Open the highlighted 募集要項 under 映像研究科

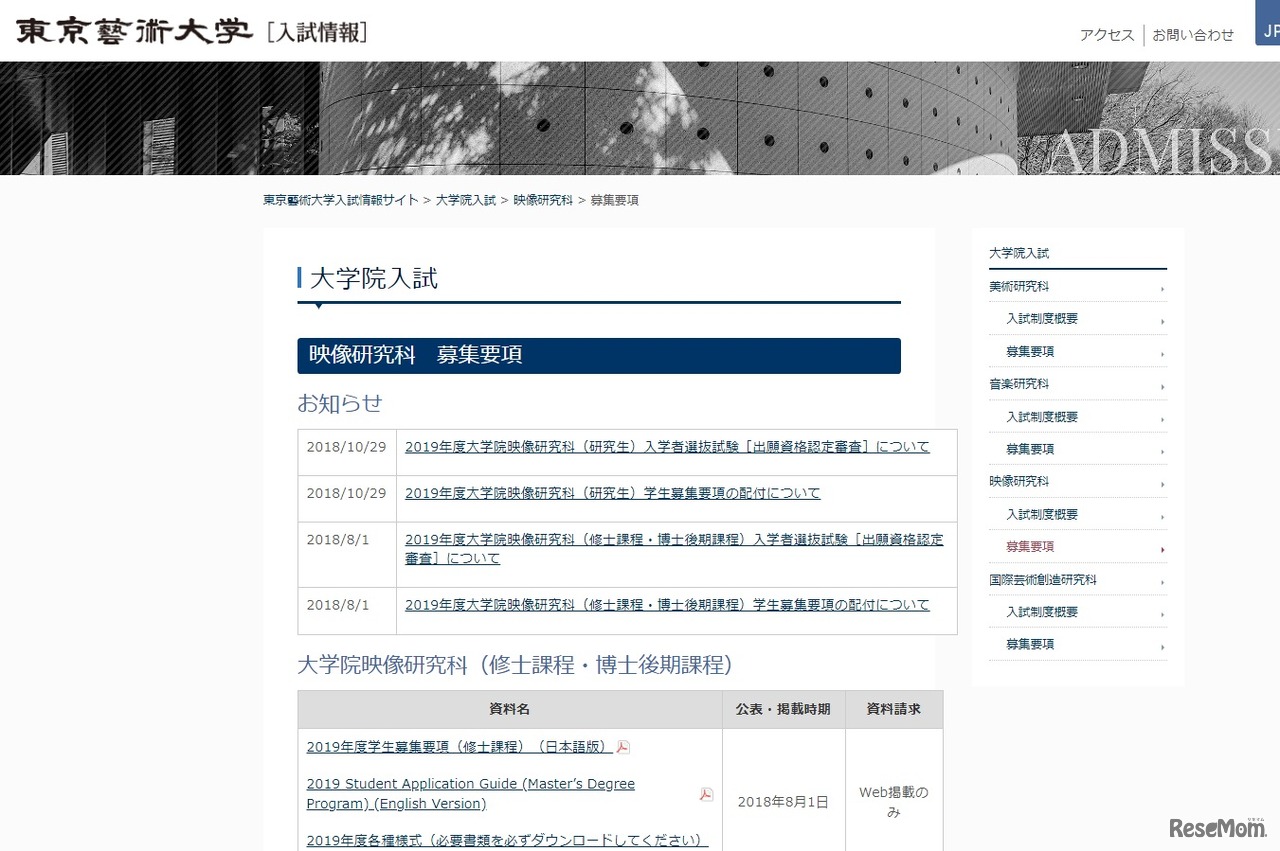1030,547
